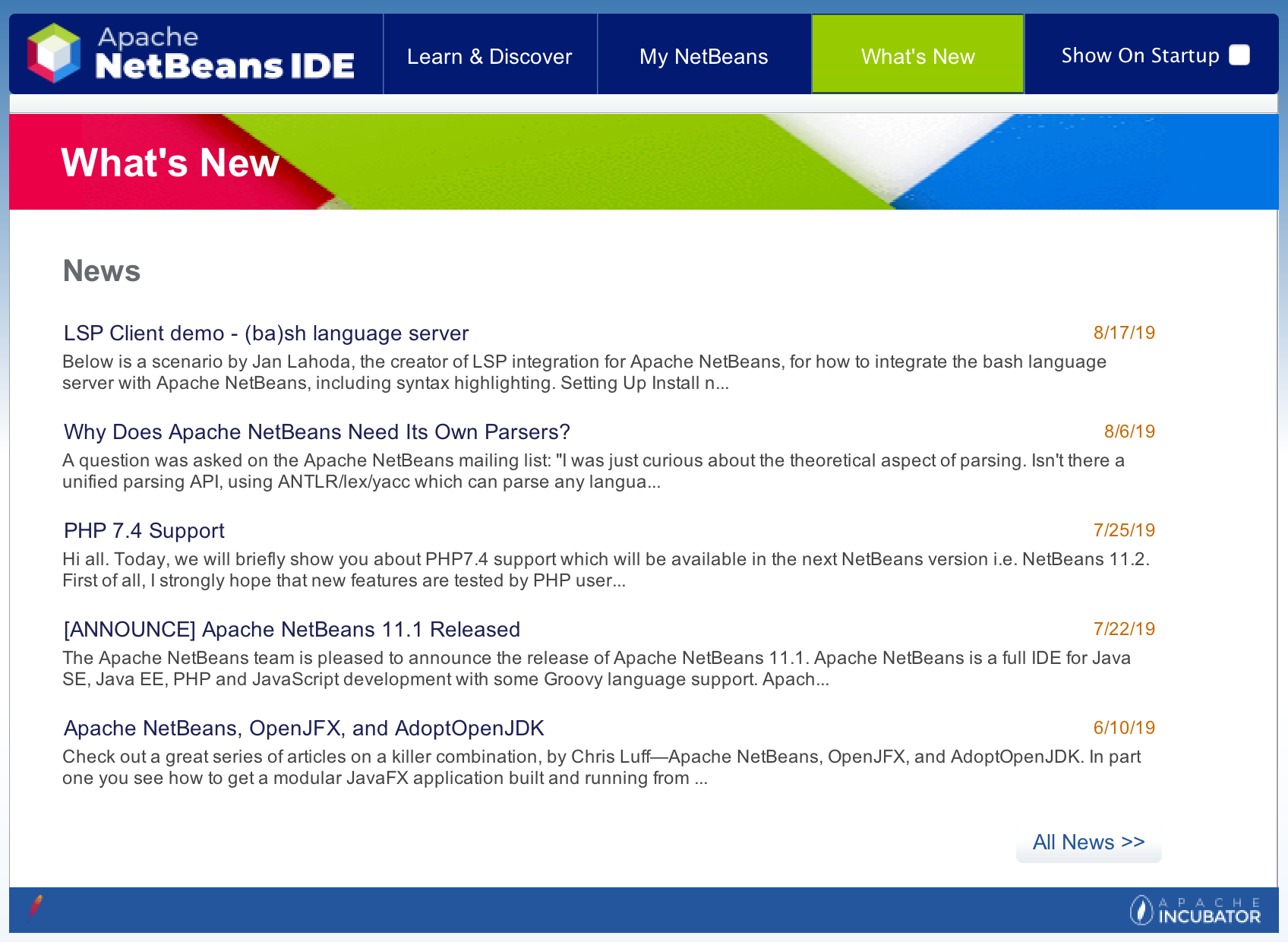This screenshot has width=1288, height=942.
Task: Click the News section heading
Action: [x=102, y=271]
